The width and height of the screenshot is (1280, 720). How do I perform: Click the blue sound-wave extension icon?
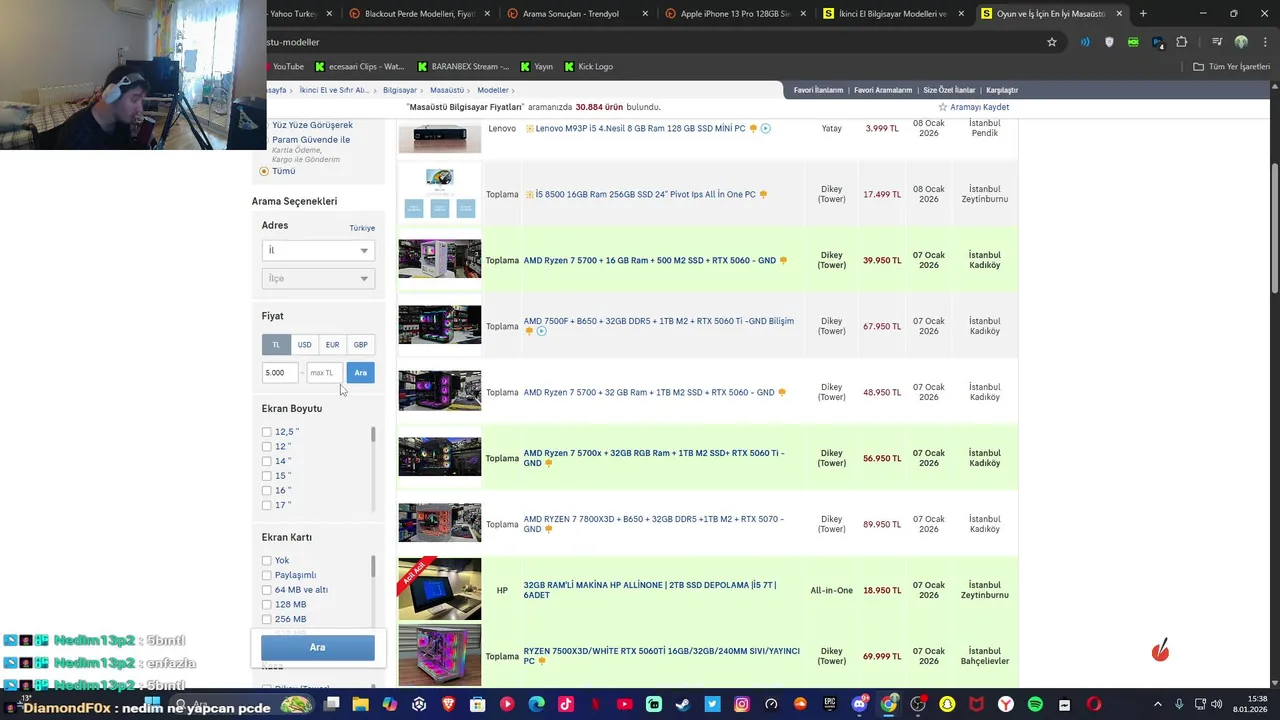pos(1085,42)
